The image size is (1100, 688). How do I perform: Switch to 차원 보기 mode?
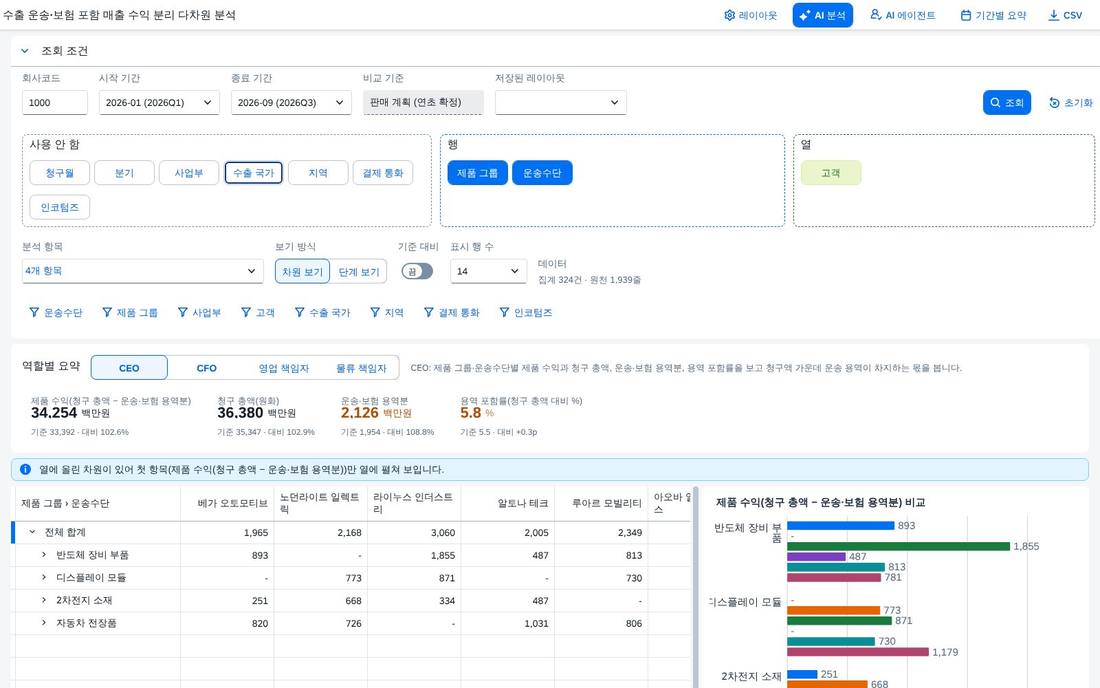302,271
